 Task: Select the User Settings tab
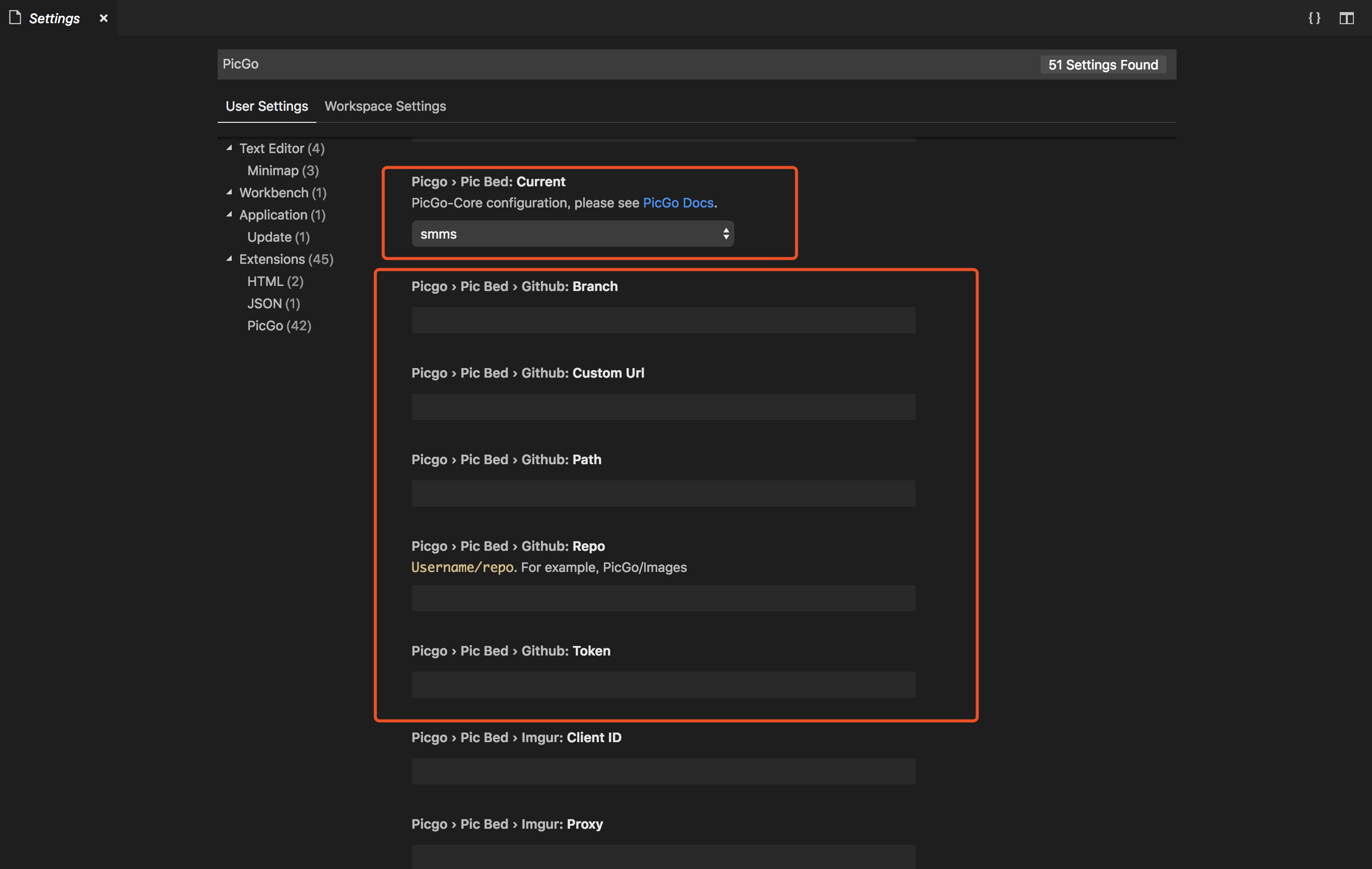tap(266, 107)
